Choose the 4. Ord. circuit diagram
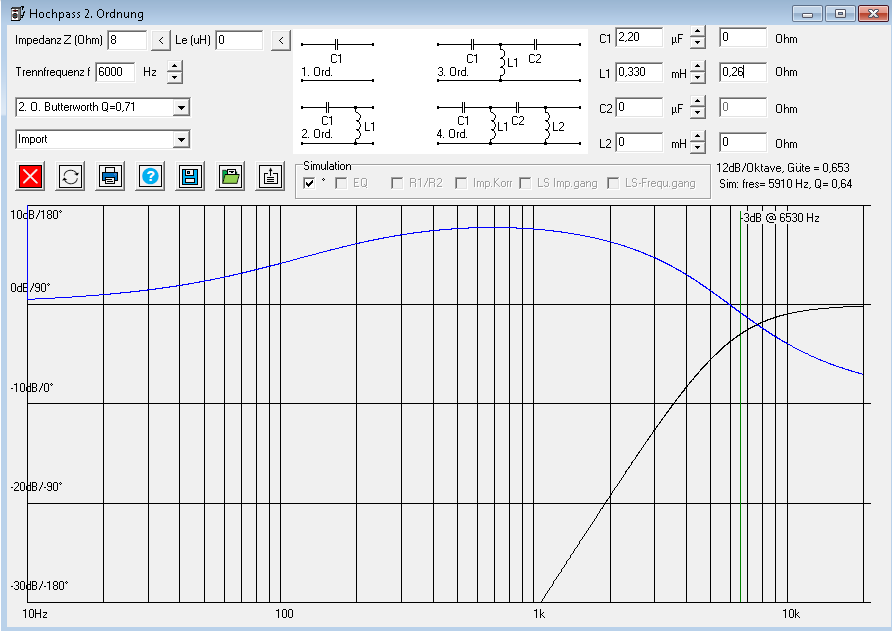This screenshot has height=631, width=892. coord(509,123)
